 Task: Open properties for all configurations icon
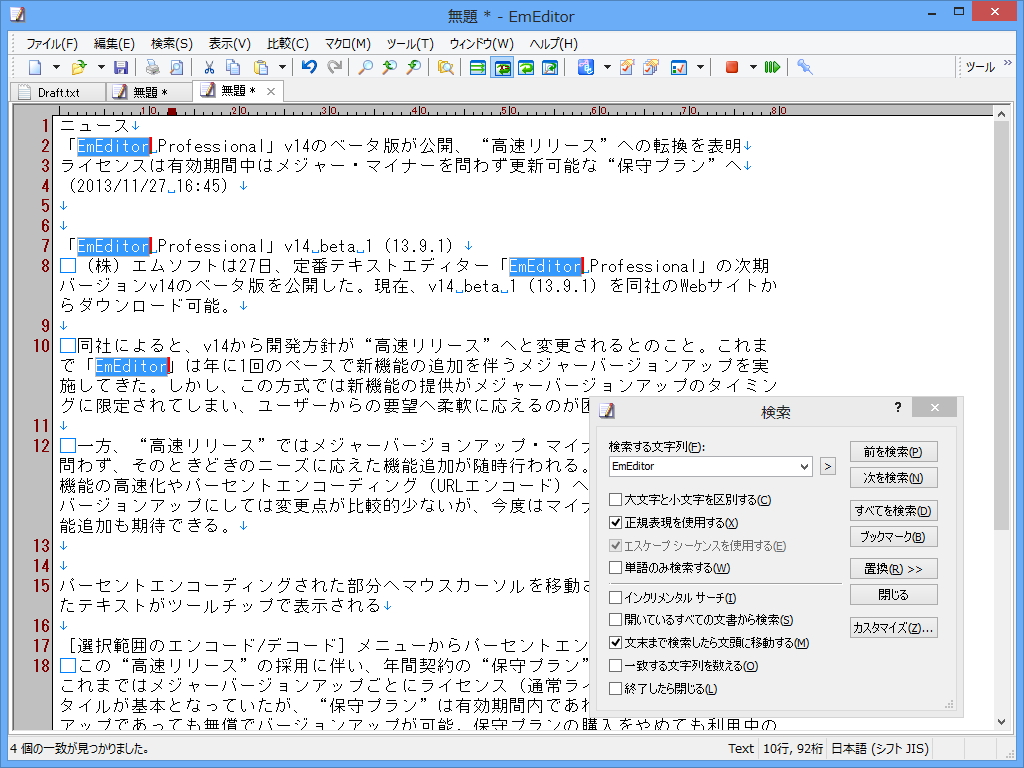click(651, 67)
